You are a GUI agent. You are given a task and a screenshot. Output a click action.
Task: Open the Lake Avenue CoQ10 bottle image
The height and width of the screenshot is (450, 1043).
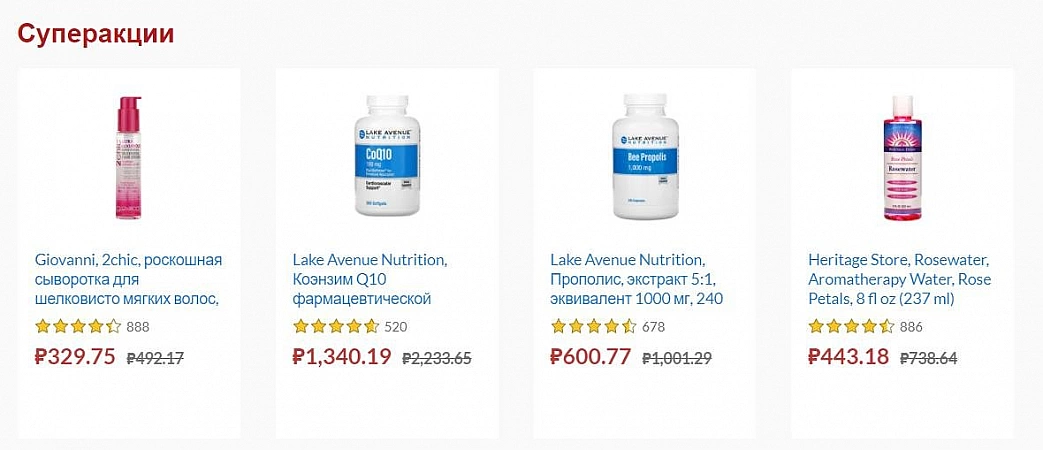[x=387, y=157]
